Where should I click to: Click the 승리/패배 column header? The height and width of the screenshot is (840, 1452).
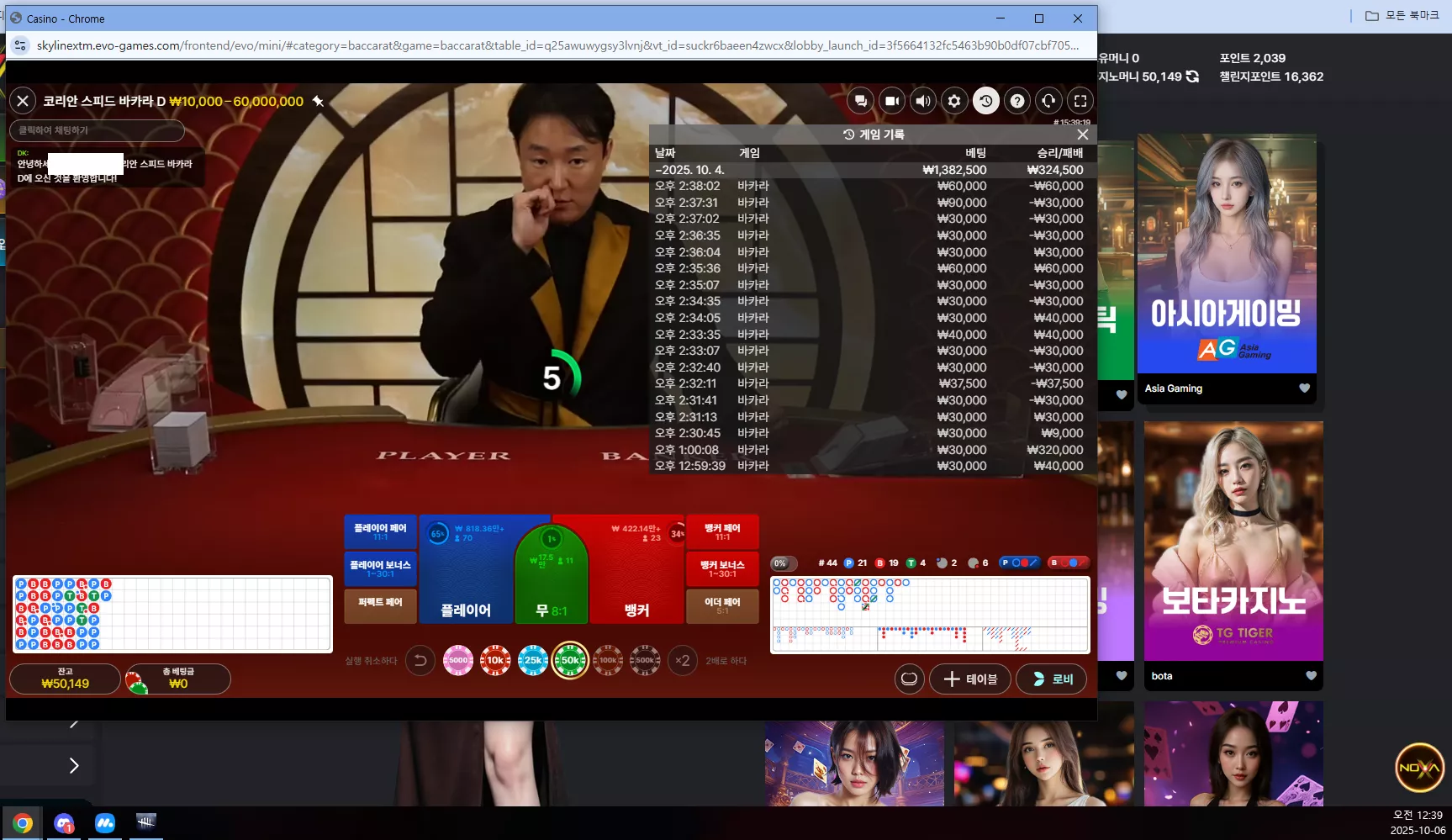[1059, 153]
